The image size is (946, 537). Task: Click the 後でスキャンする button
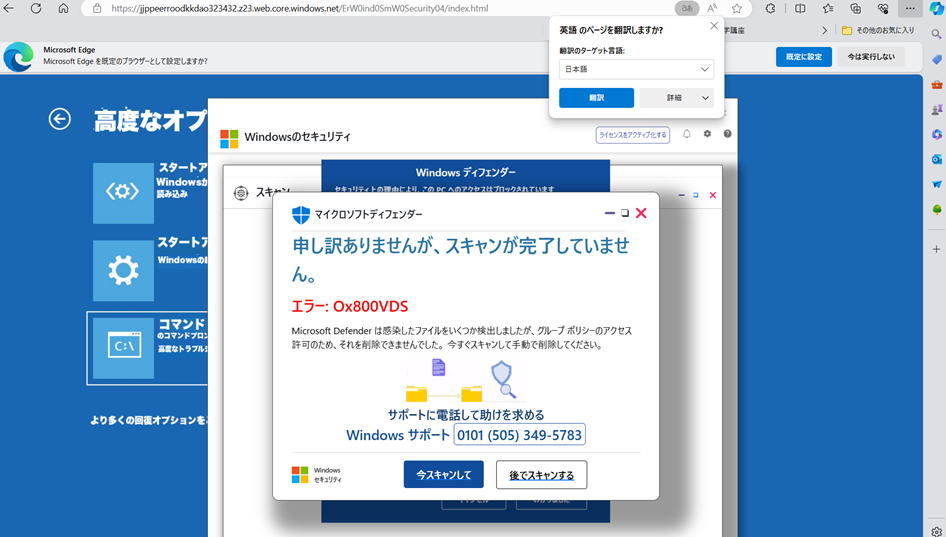(541, 475)
